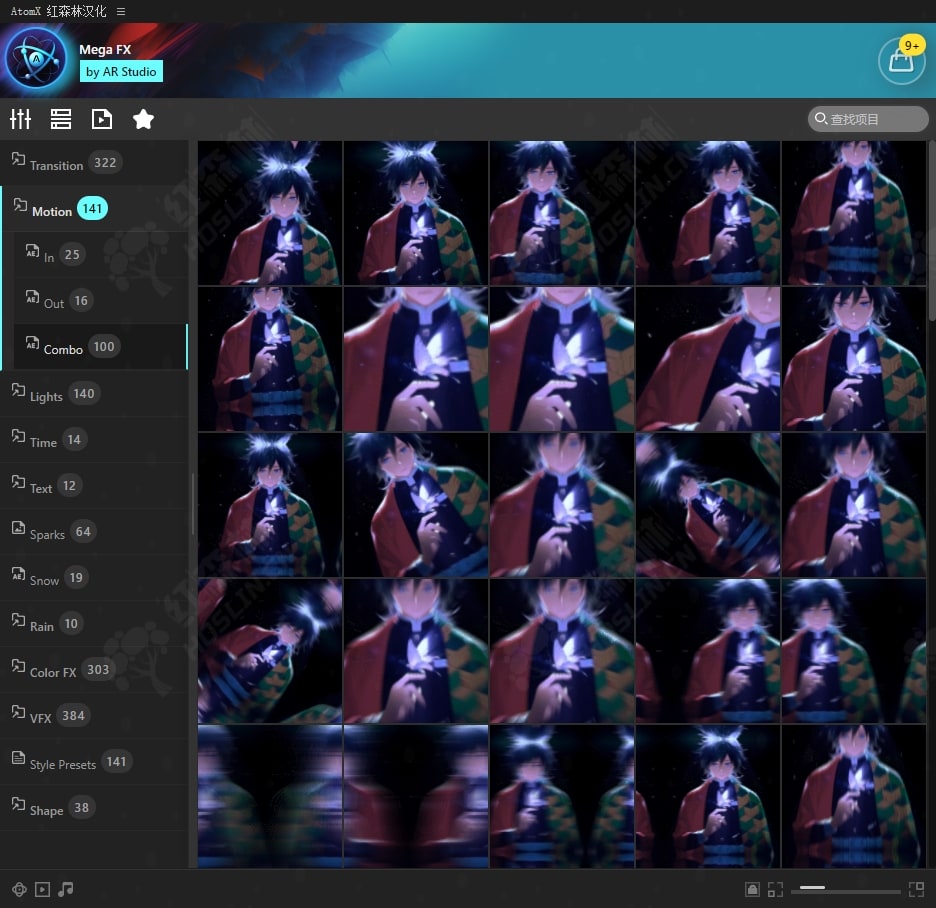Adjust the thumbnail size slider
Viewport: 936px width, 908px height.
[846, 889]
